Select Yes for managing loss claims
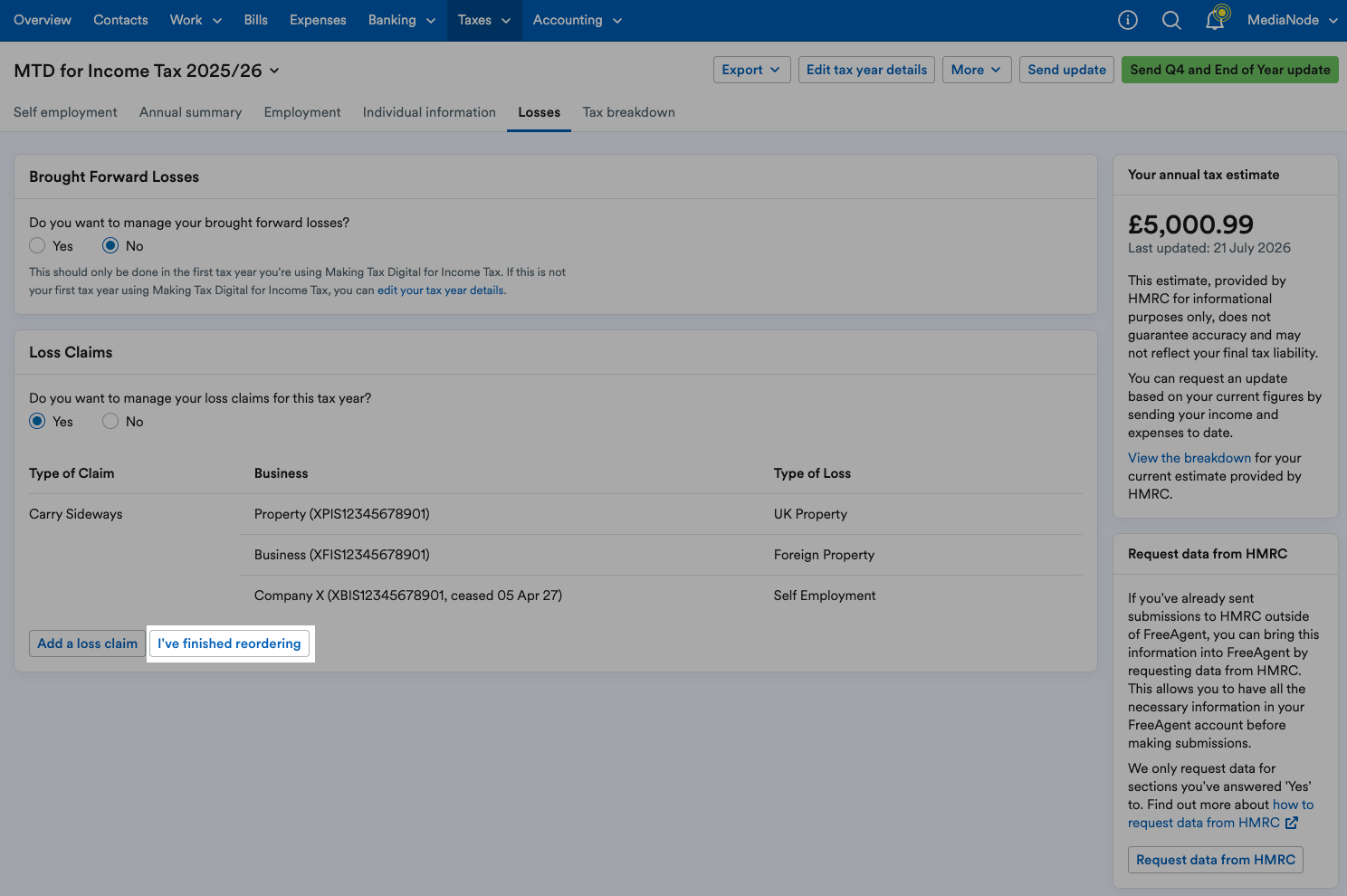The height and width of the screenshot is (896, 1347). [x=37, y=421]
